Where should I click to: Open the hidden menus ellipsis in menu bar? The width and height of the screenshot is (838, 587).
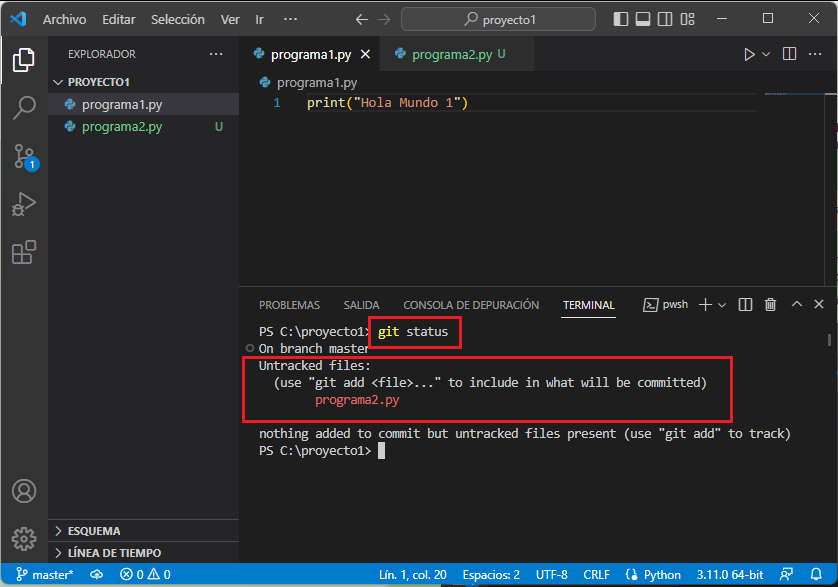[290, 19]
